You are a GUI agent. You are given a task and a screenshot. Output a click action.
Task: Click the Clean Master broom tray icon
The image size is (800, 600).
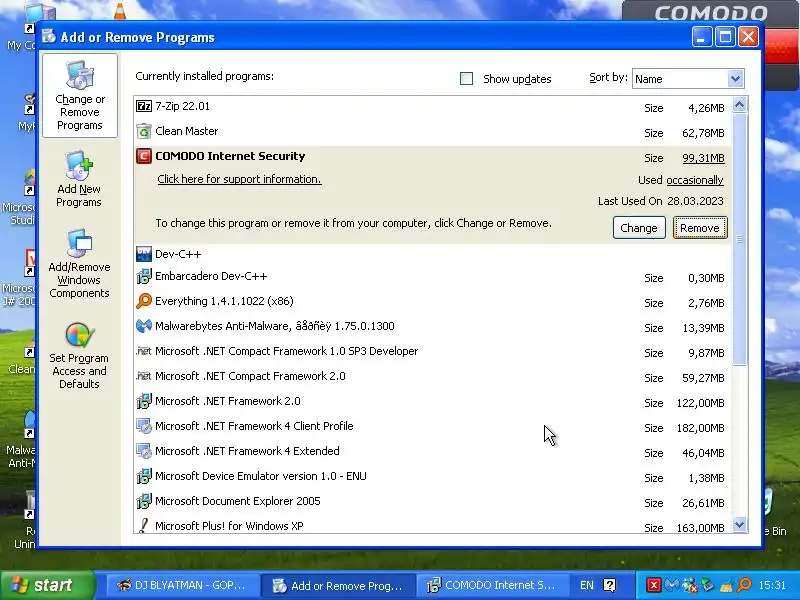click(726, 585)
